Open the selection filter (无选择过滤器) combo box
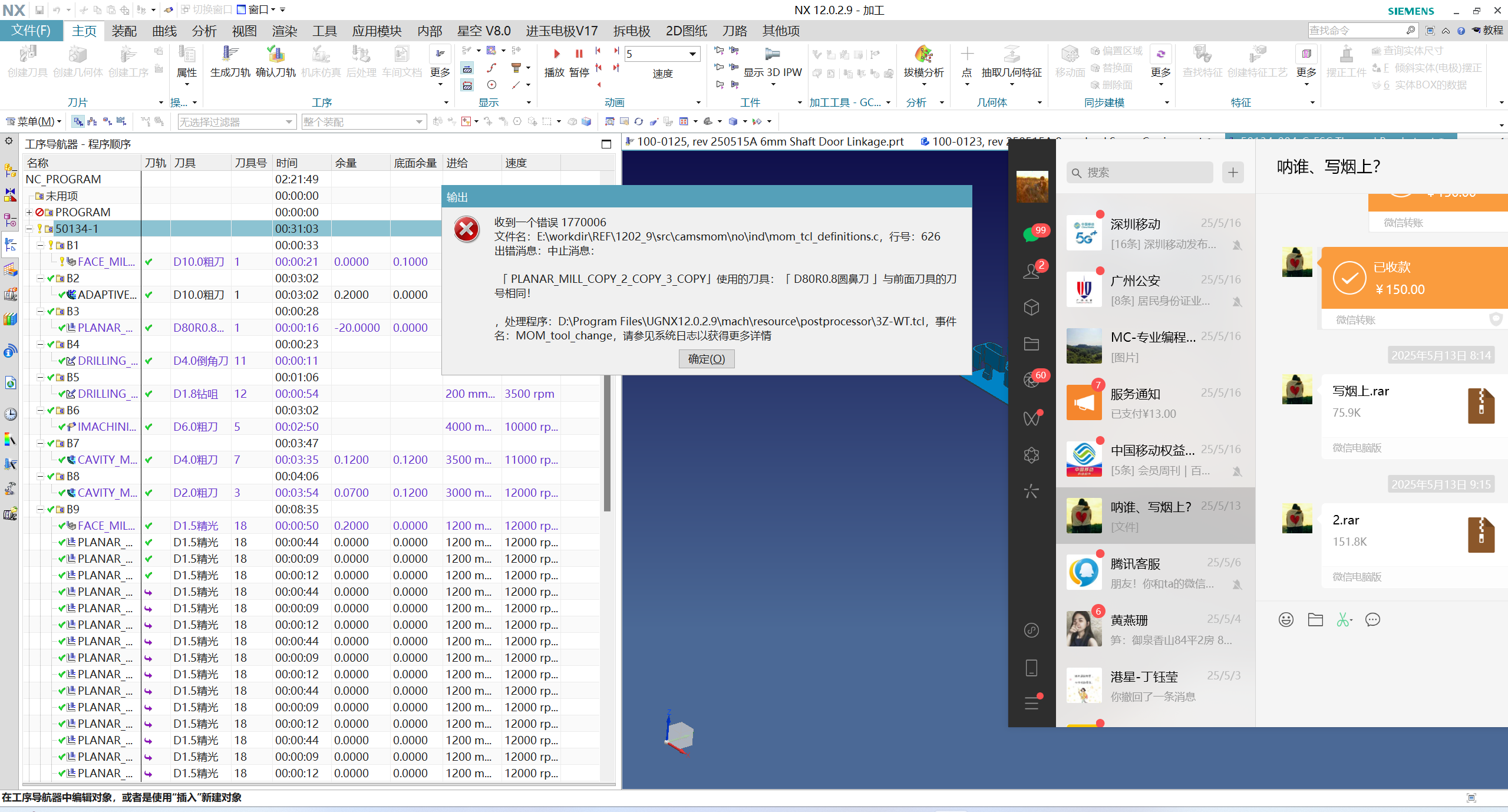 [x=236, y=122]
